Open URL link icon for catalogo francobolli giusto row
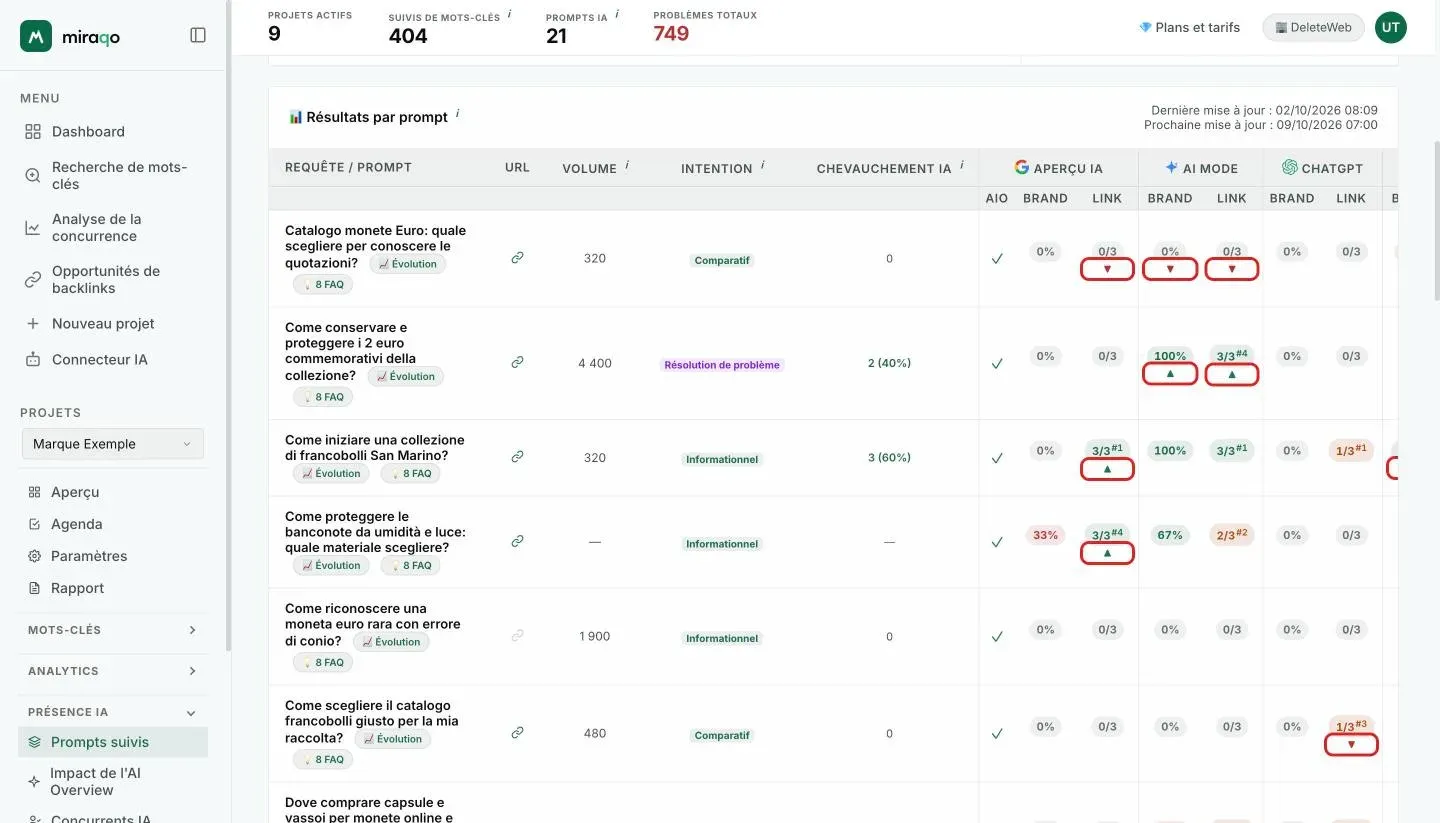Viewport: 1440px width, 823px height. (x=517, y=733)
